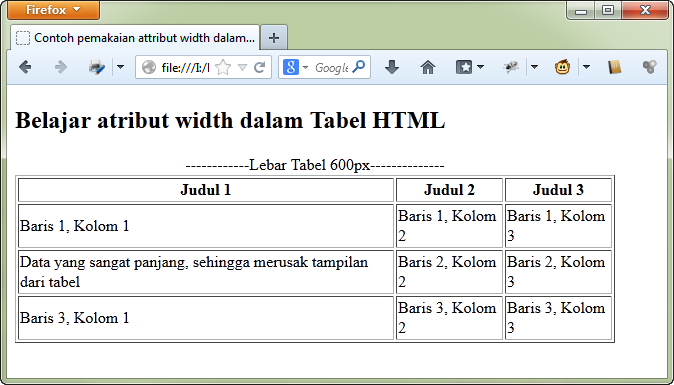Open the Greasemonkey dropdown arrow
This screenshot has width=674, height=385.
[x=586, y=67]
